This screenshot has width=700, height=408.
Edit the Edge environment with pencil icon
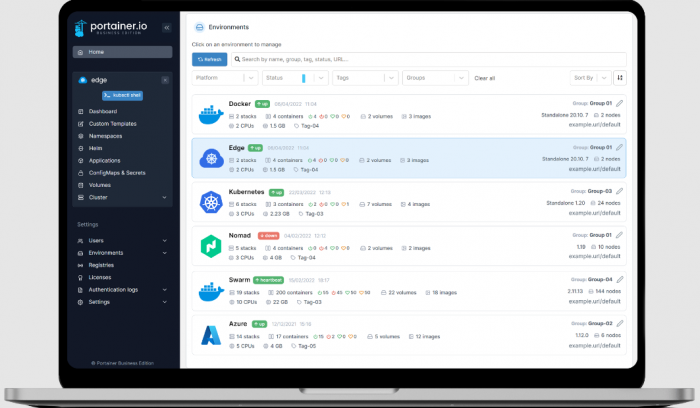pos(620,147)
